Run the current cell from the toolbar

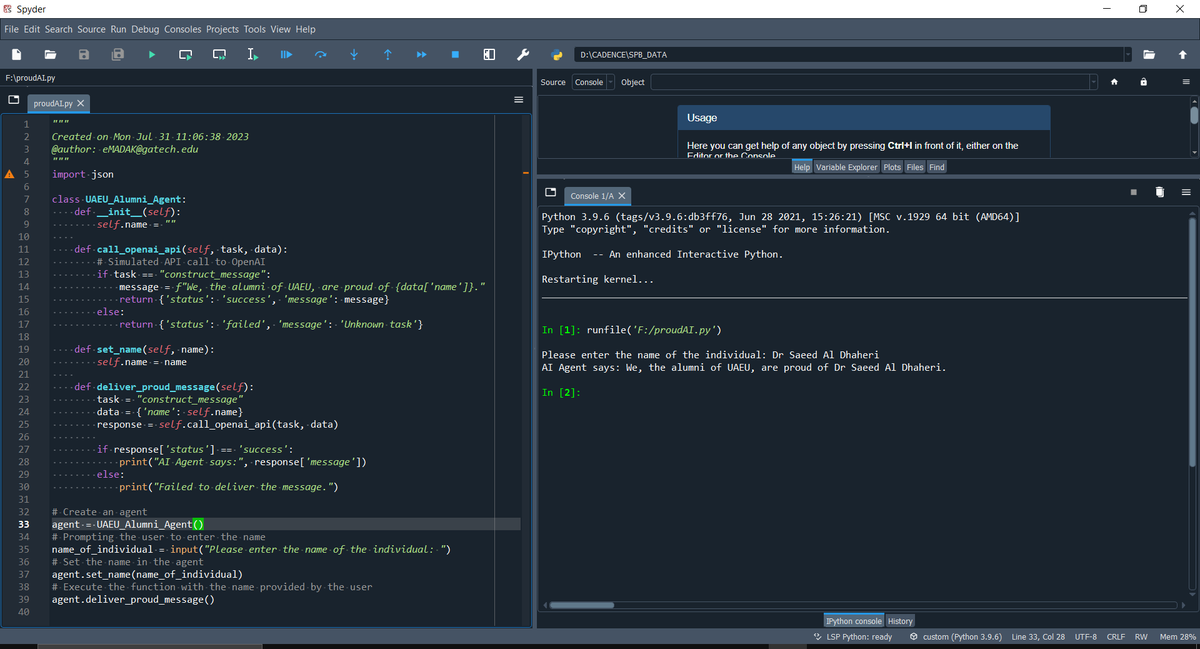(186, 55)
